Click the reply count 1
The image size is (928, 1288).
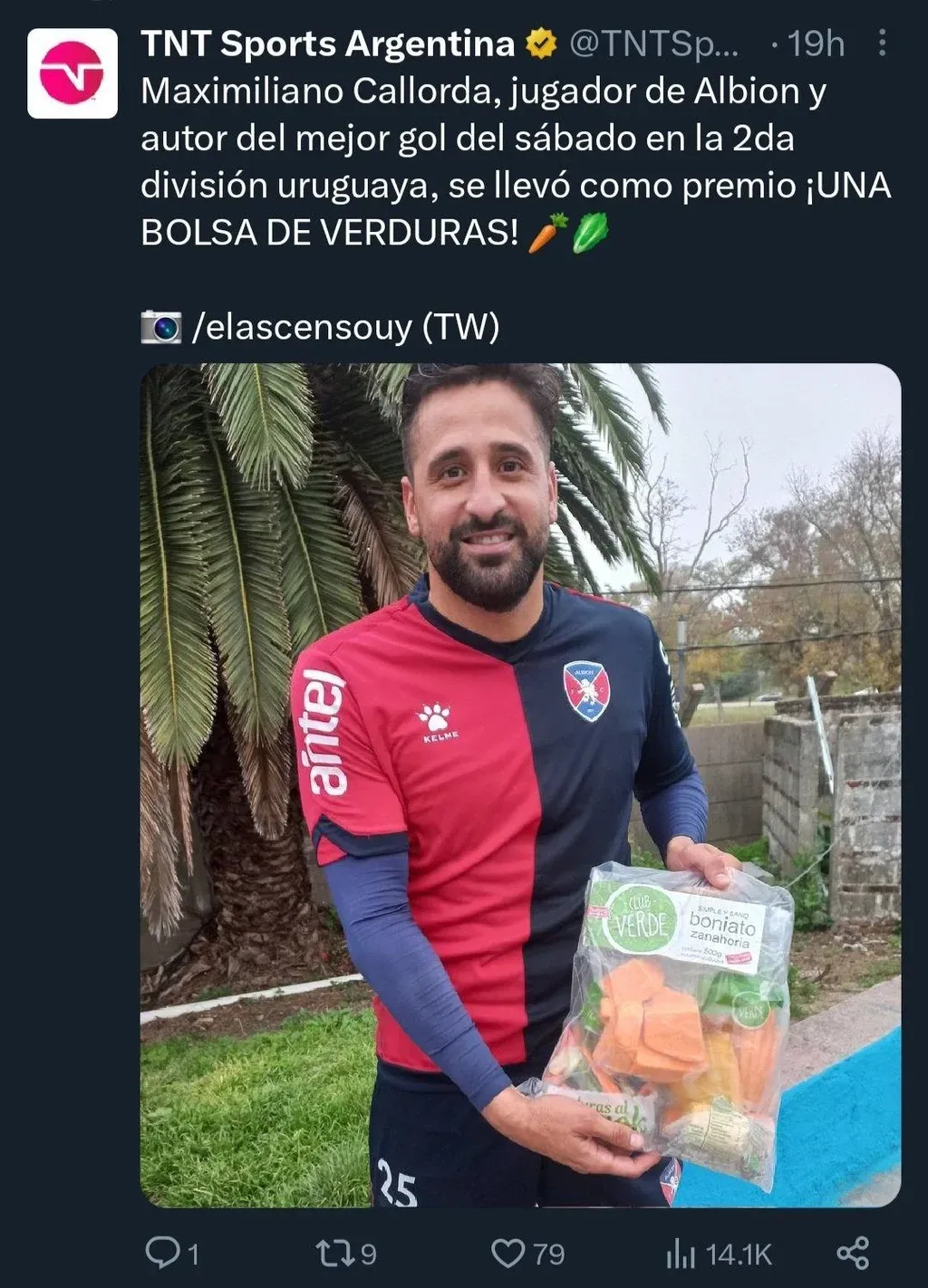point(193,1254)
